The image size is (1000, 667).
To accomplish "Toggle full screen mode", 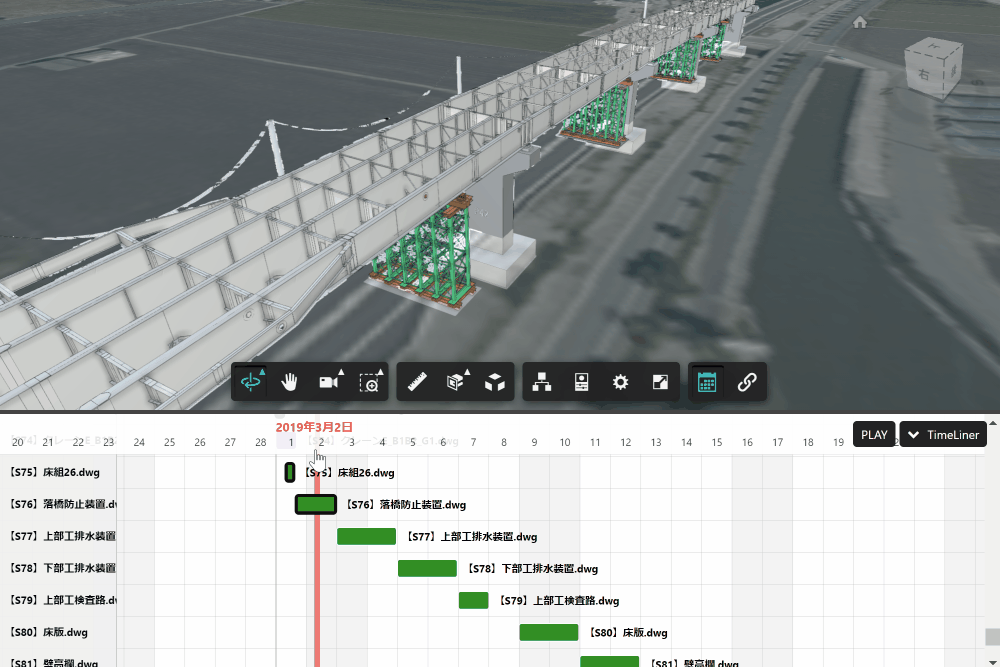I will pos(659,382).
